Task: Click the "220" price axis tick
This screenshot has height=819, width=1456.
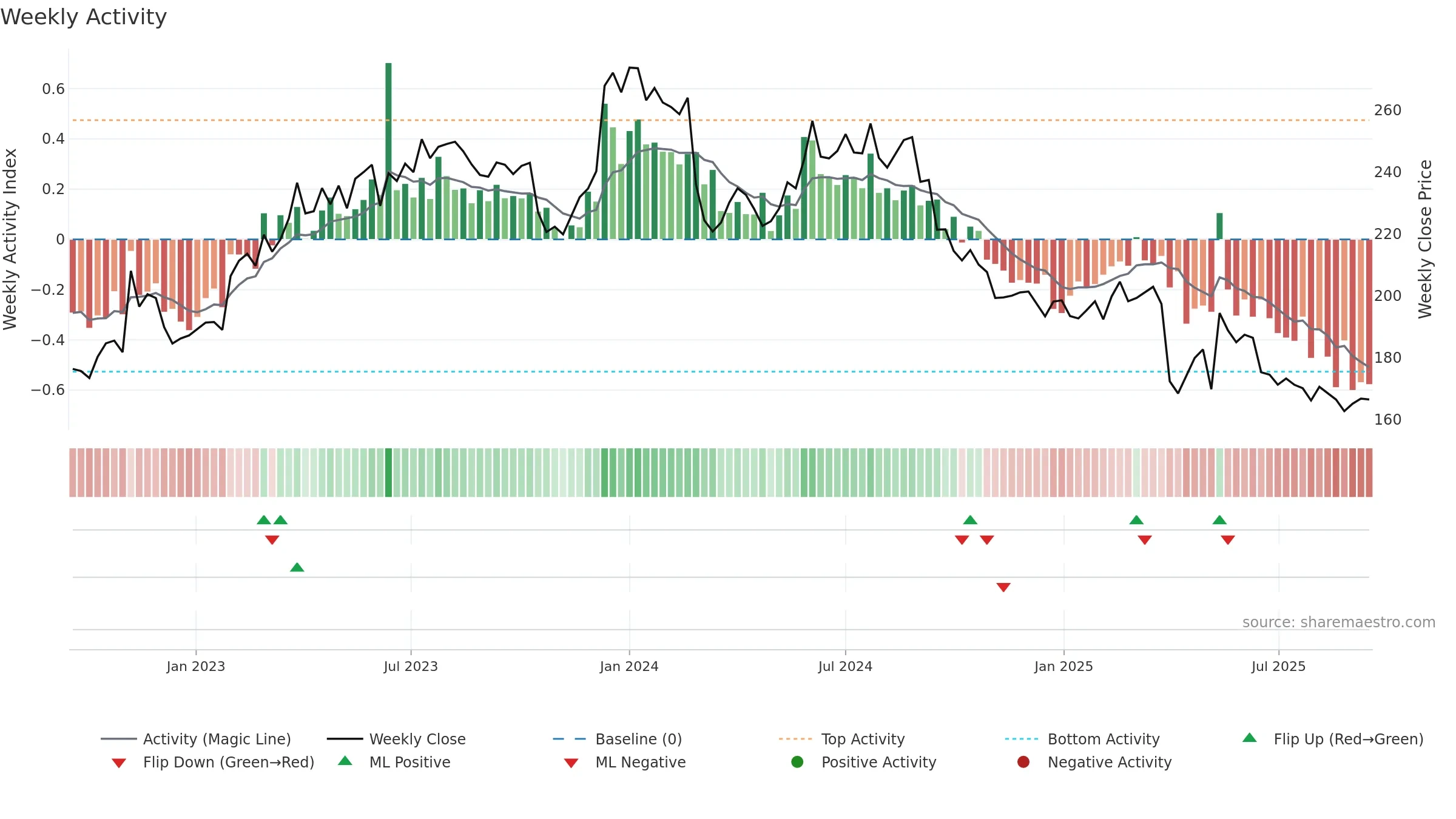Action: point(1387,234)
